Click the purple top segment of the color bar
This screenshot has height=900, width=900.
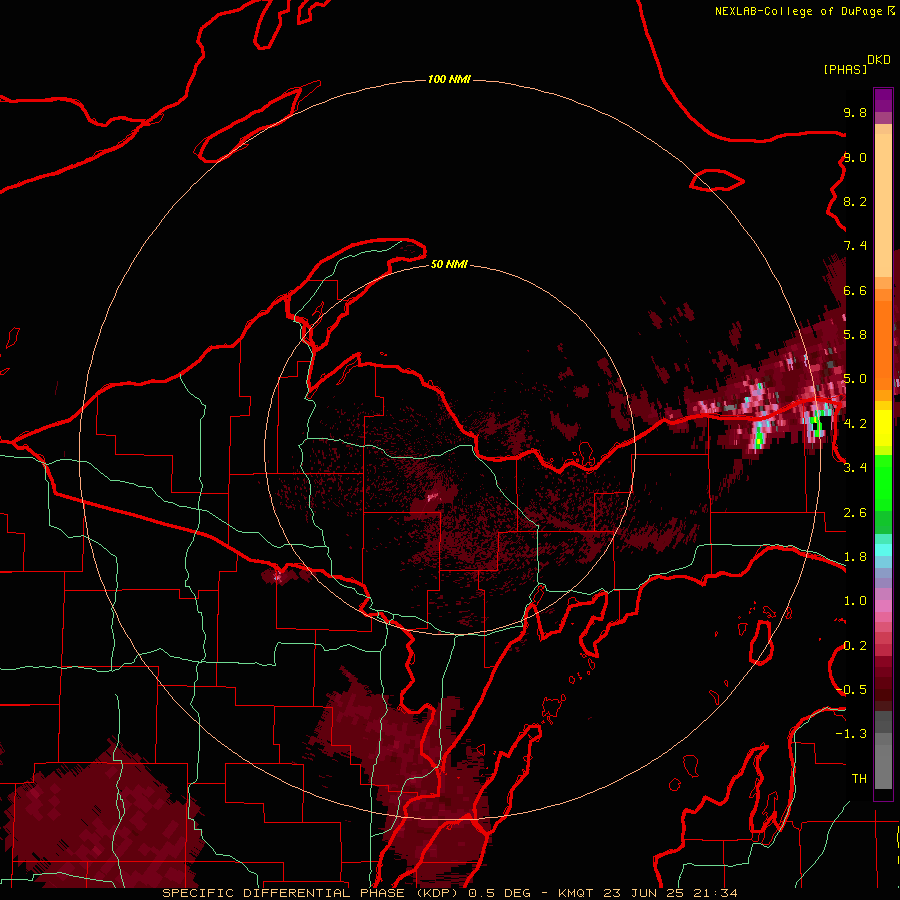tap(883, 100)
